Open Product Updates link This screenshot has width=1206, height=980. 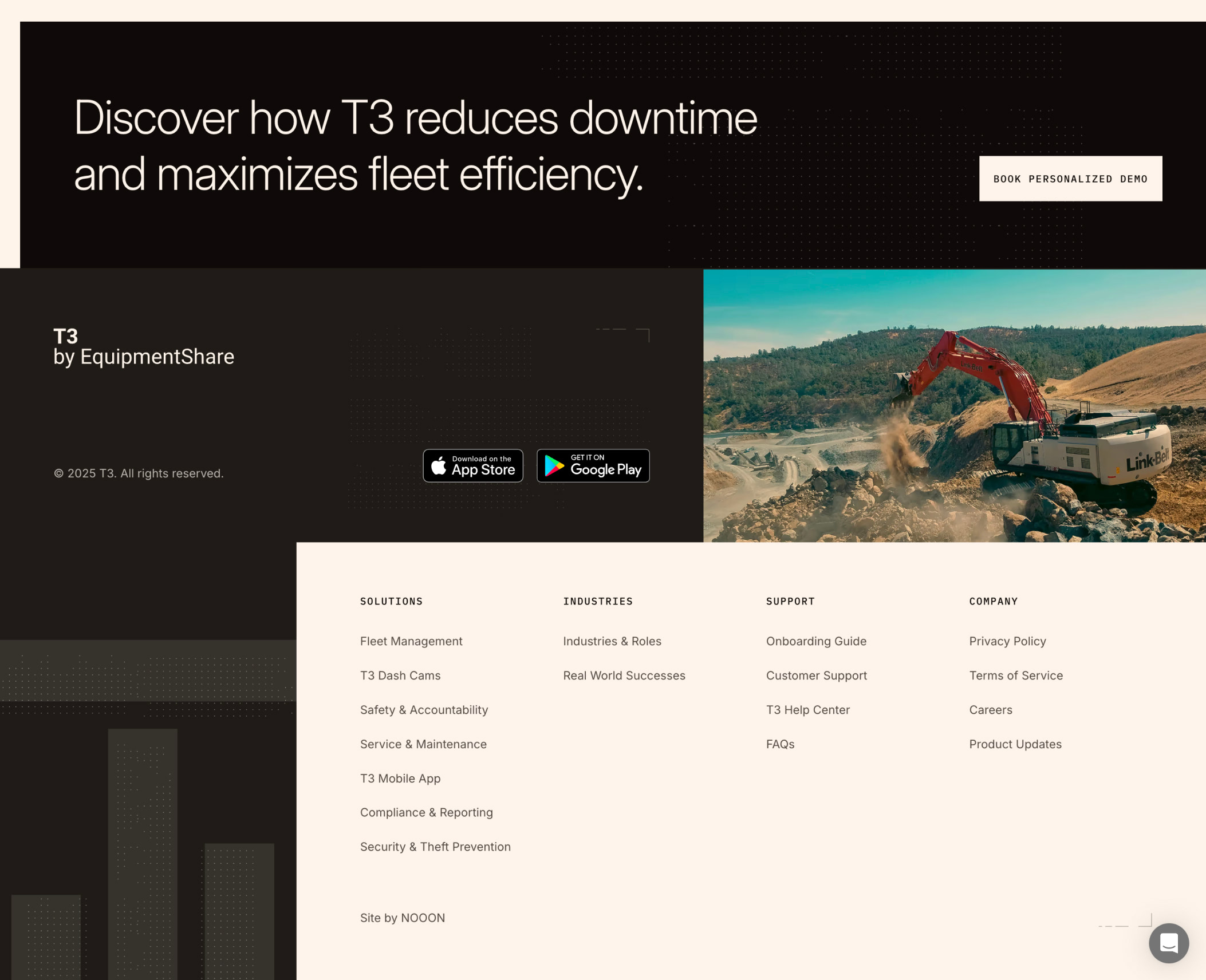1015,744
